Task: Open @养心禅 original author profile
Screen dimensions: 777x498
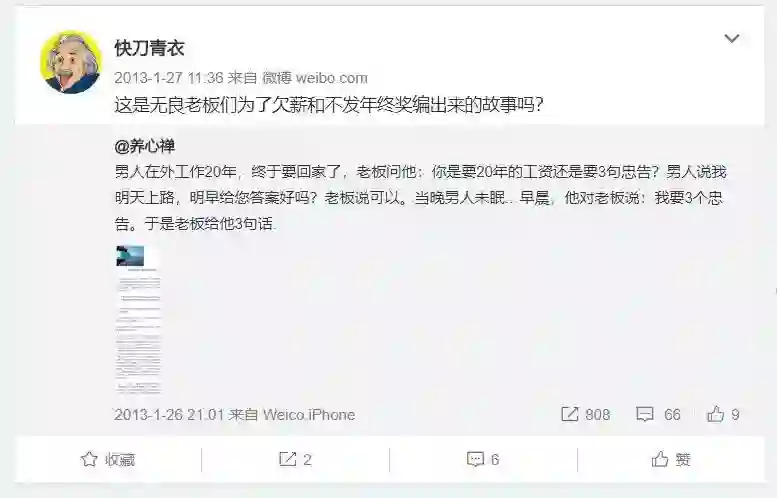Action: [x=144, y=146]
